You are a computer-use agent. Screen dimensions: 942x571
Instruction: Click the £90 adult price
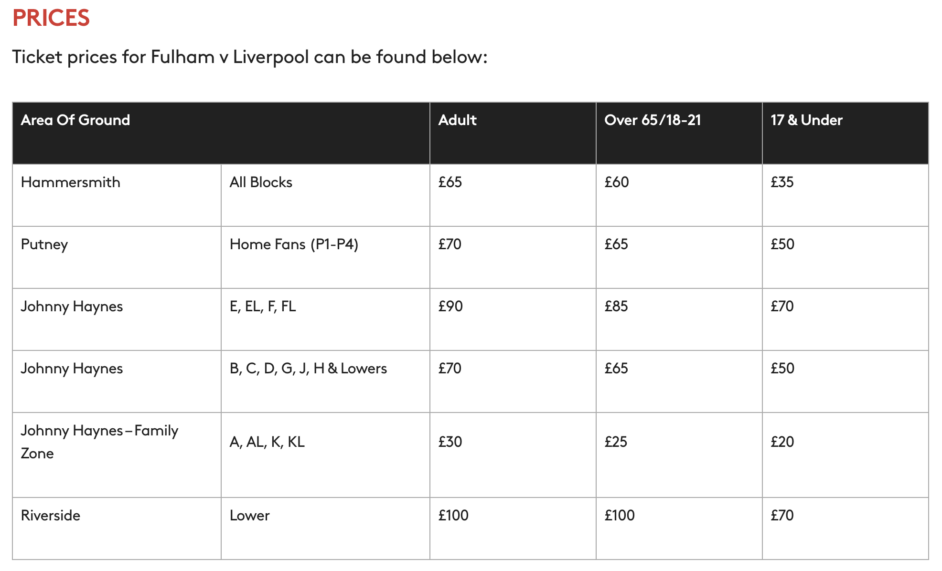pos(450,307)
